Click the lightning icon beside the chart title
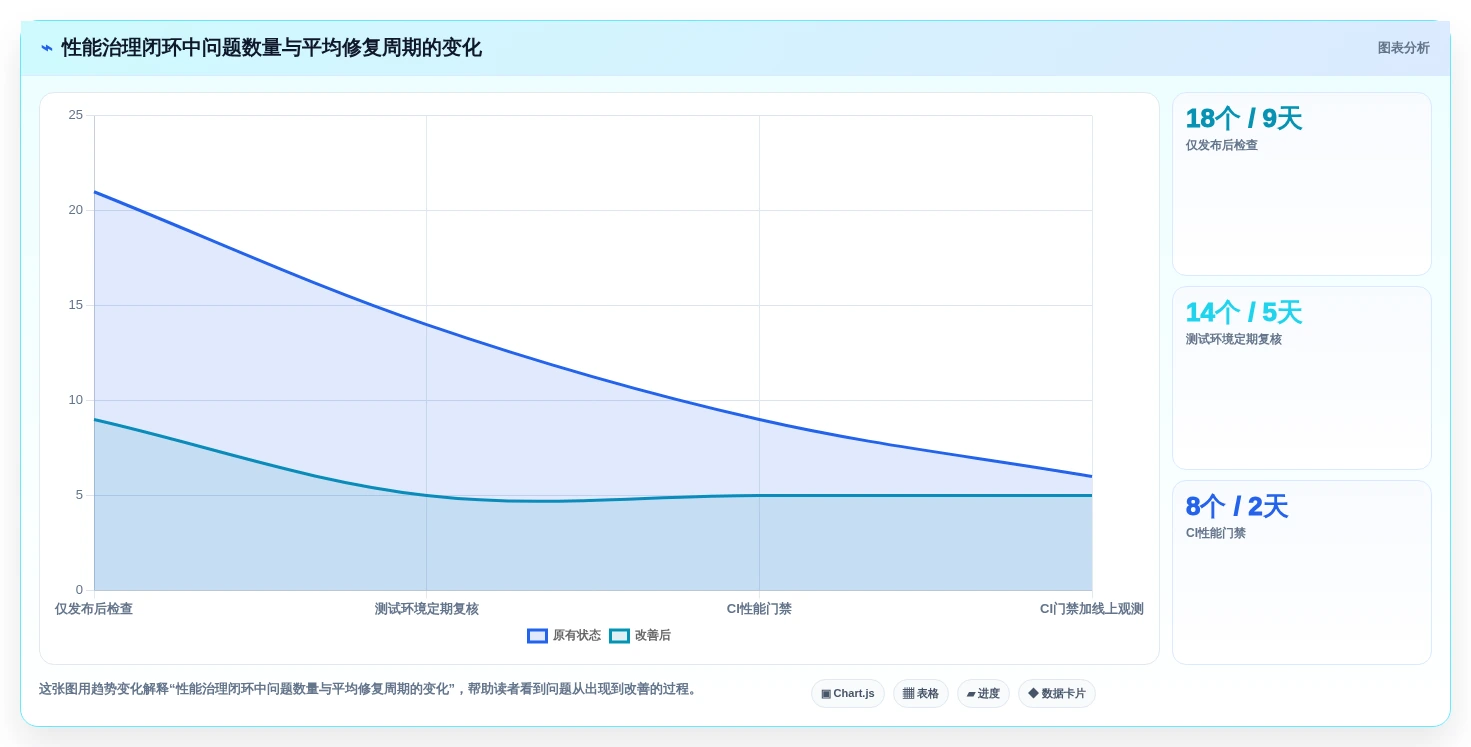Screen dimensions: 1471x747 click(47, 48)
